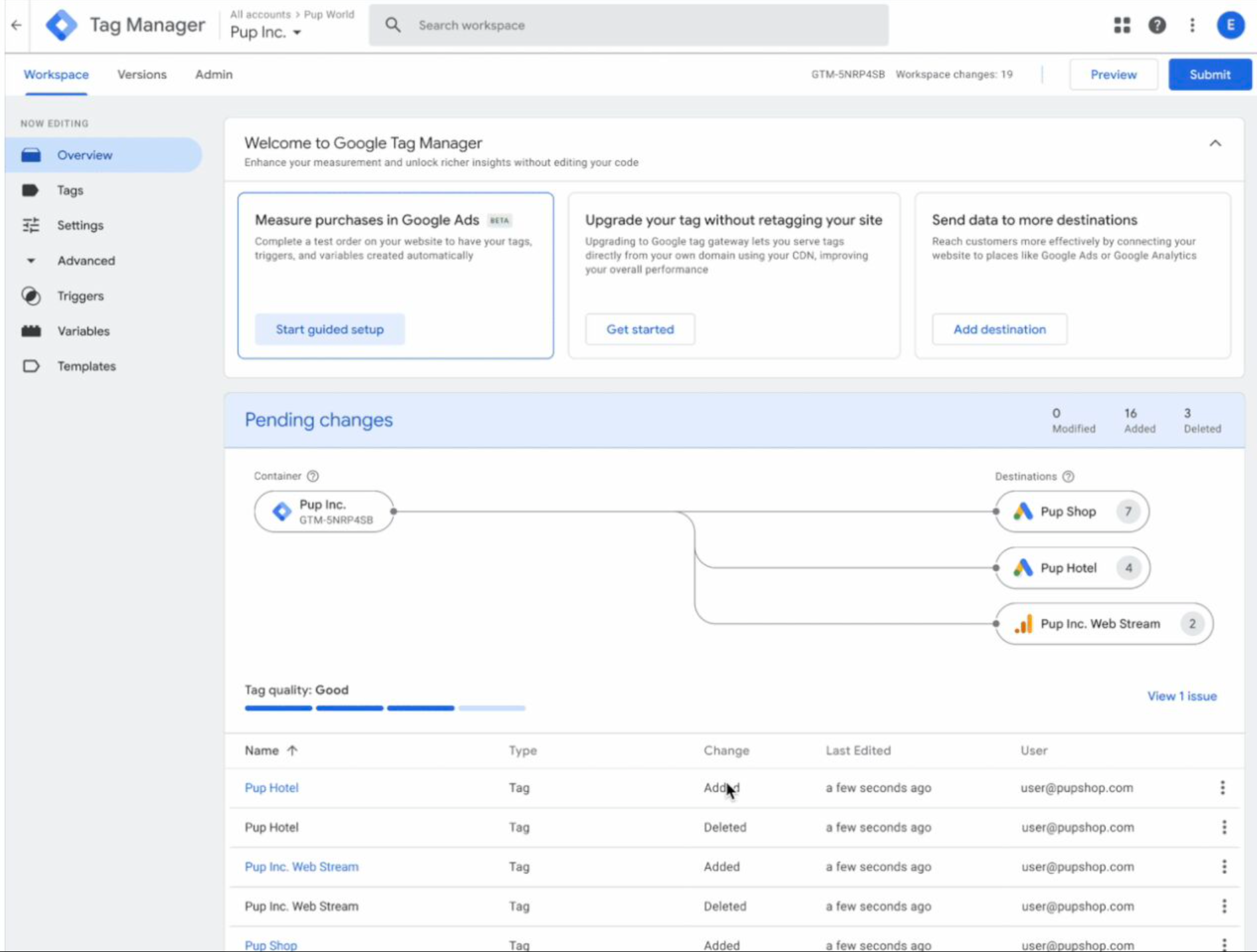Open the added Pup Hotel tag link
1257x952 pixels.
click(271, 788)
